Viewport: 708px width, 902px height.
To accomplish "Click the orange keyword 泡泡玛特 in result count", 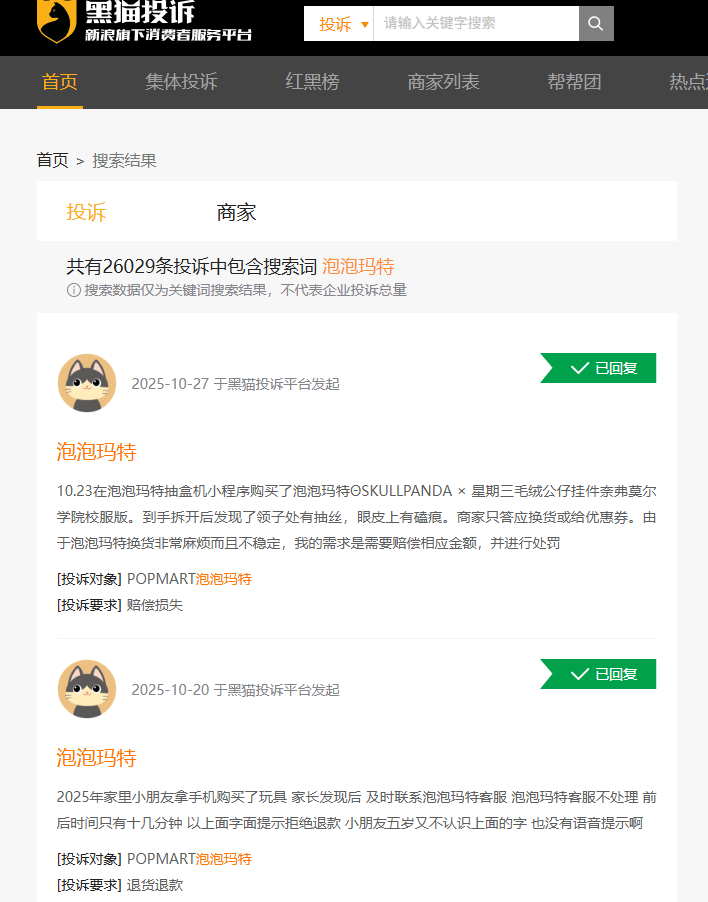I will point(358,266).
